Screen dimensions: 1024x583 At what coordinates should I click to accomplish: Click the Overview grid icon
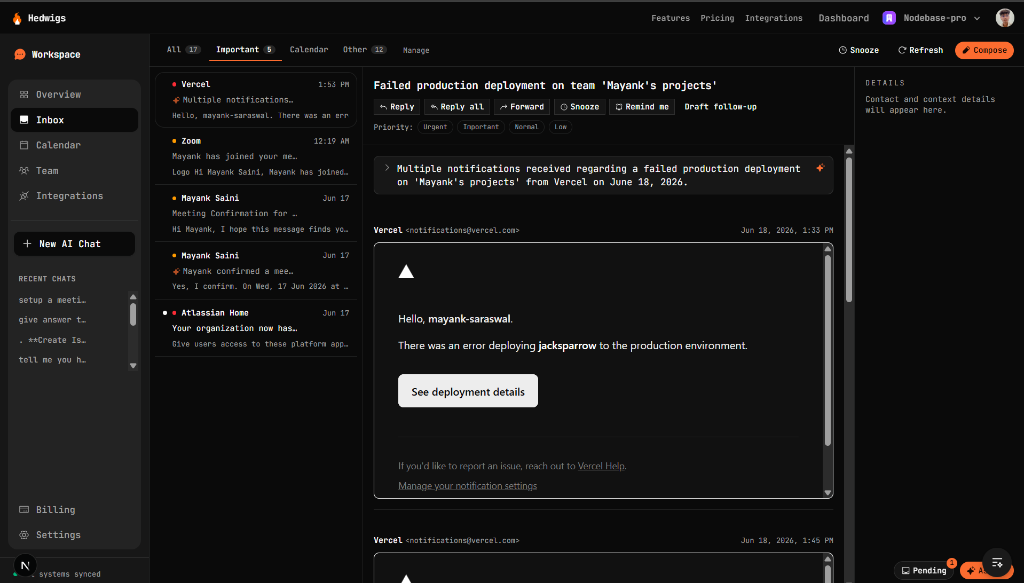[x=24, y=95]
